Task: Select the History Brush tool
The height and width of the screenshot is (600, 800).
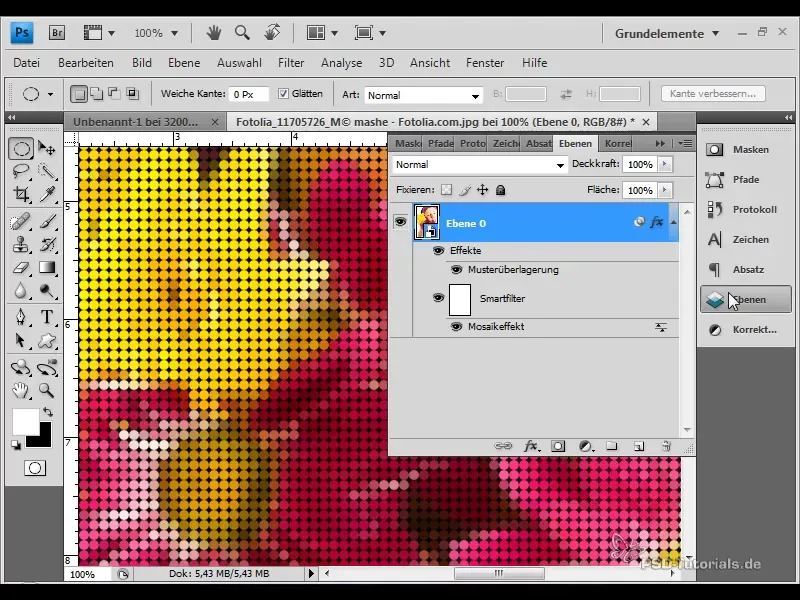Action: pyautogui.click(x=47, y=245)
